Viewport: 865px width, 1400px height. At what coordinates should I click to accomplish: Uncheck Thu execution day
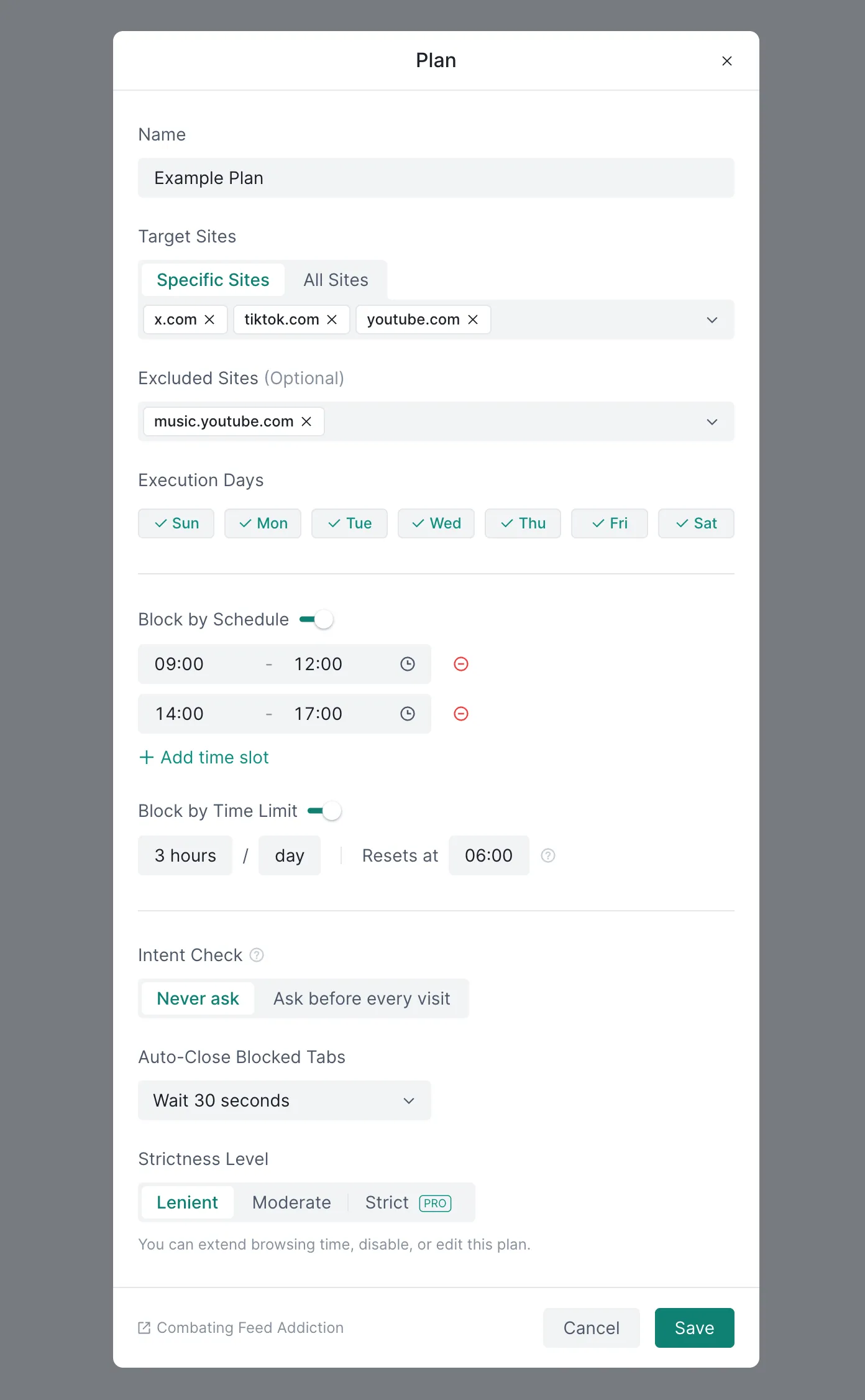[x=523, y=523]
